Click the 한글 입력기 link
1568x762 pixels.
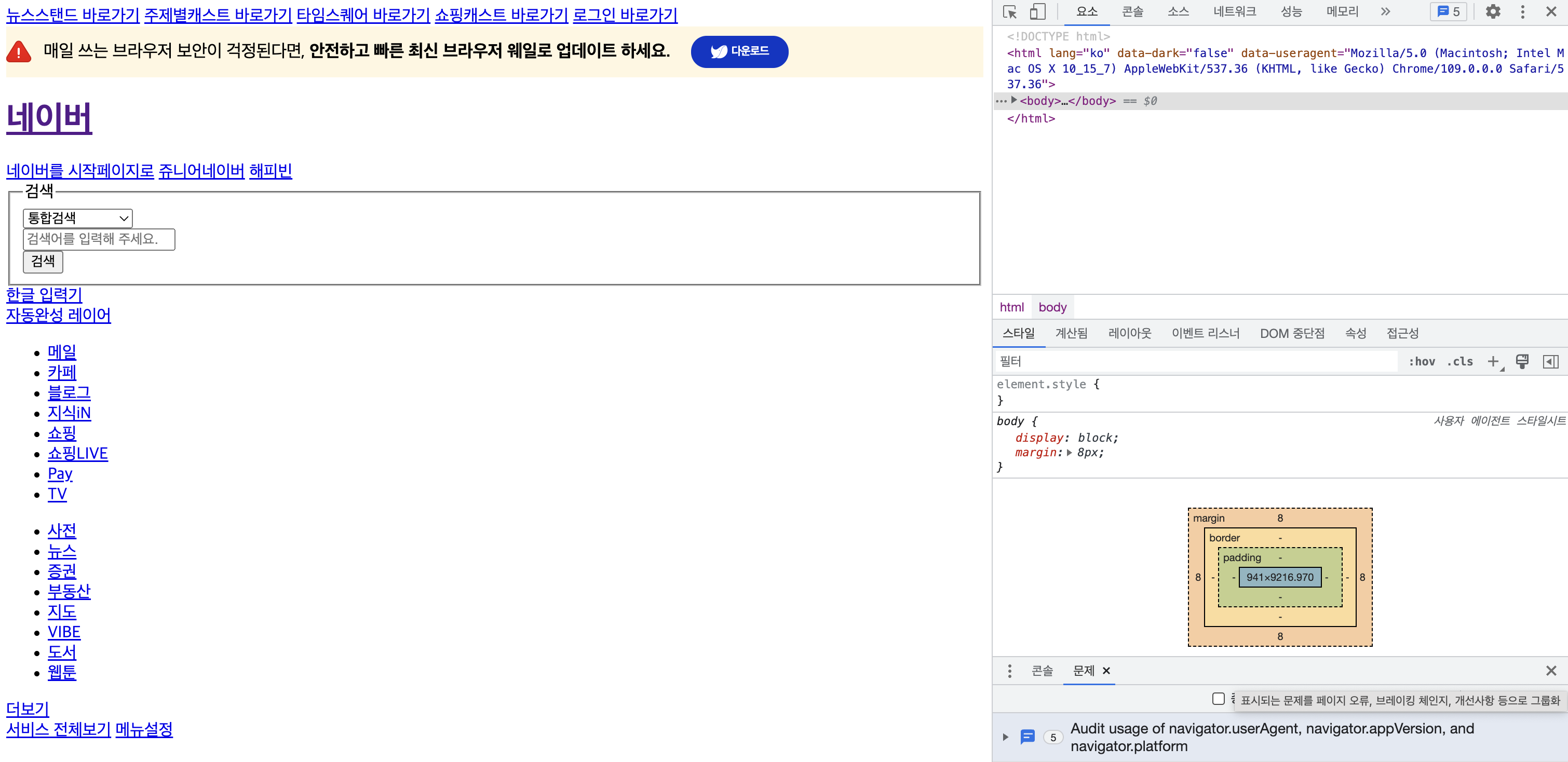pos(44,295)
